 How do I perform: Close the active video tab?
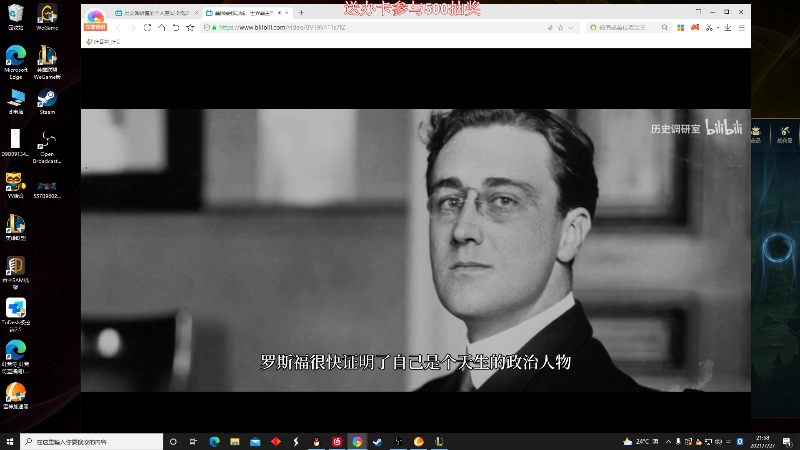coord(287,13)
